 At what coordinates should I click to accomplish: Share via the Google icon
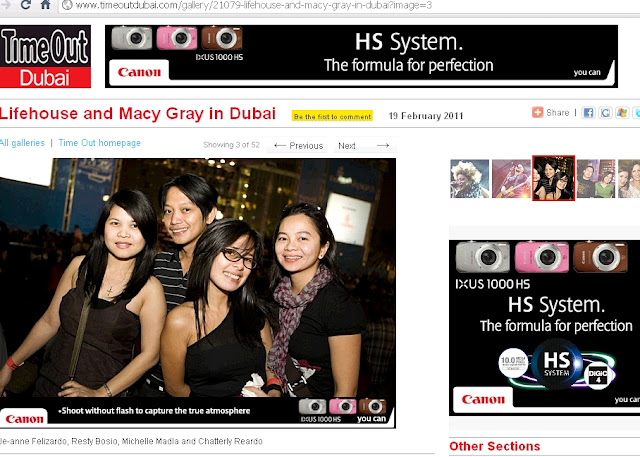tap(605, 113)
